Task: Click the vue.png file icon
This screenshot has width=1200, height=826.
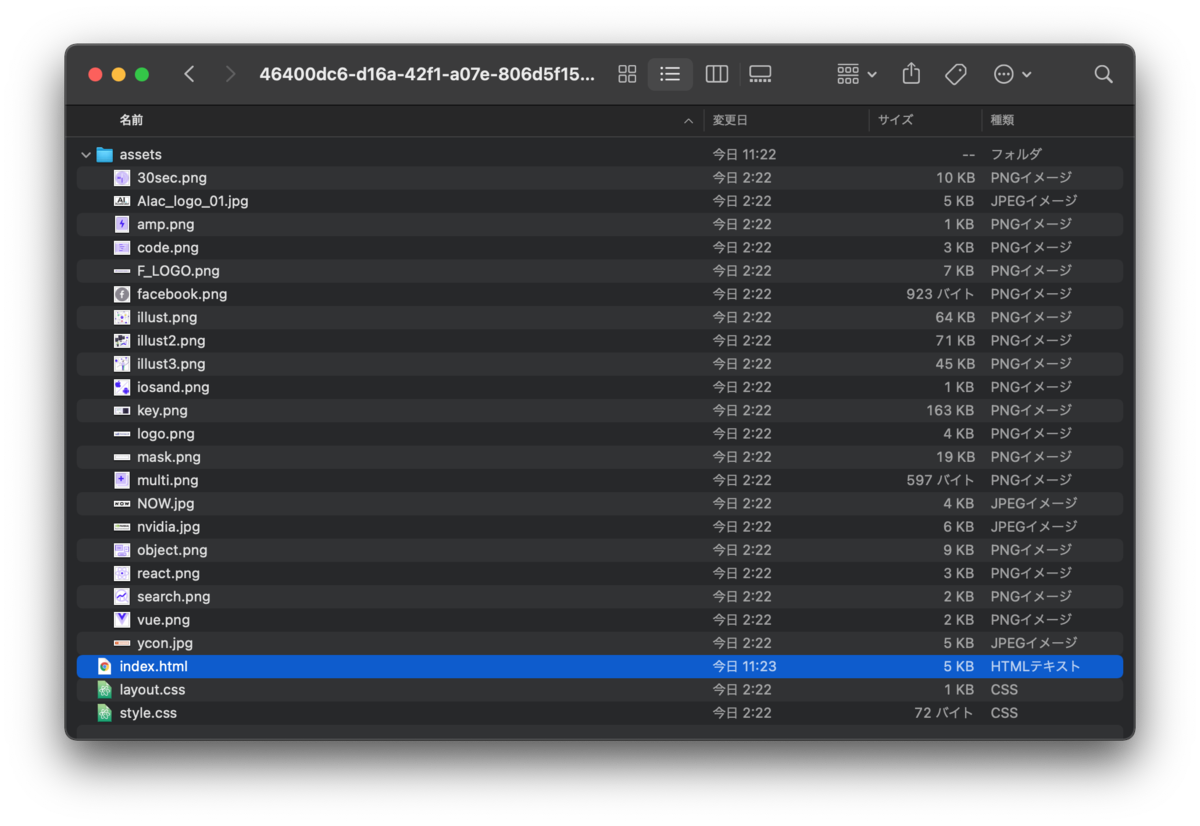Action: pyautogui.click(x=122, y=620)
